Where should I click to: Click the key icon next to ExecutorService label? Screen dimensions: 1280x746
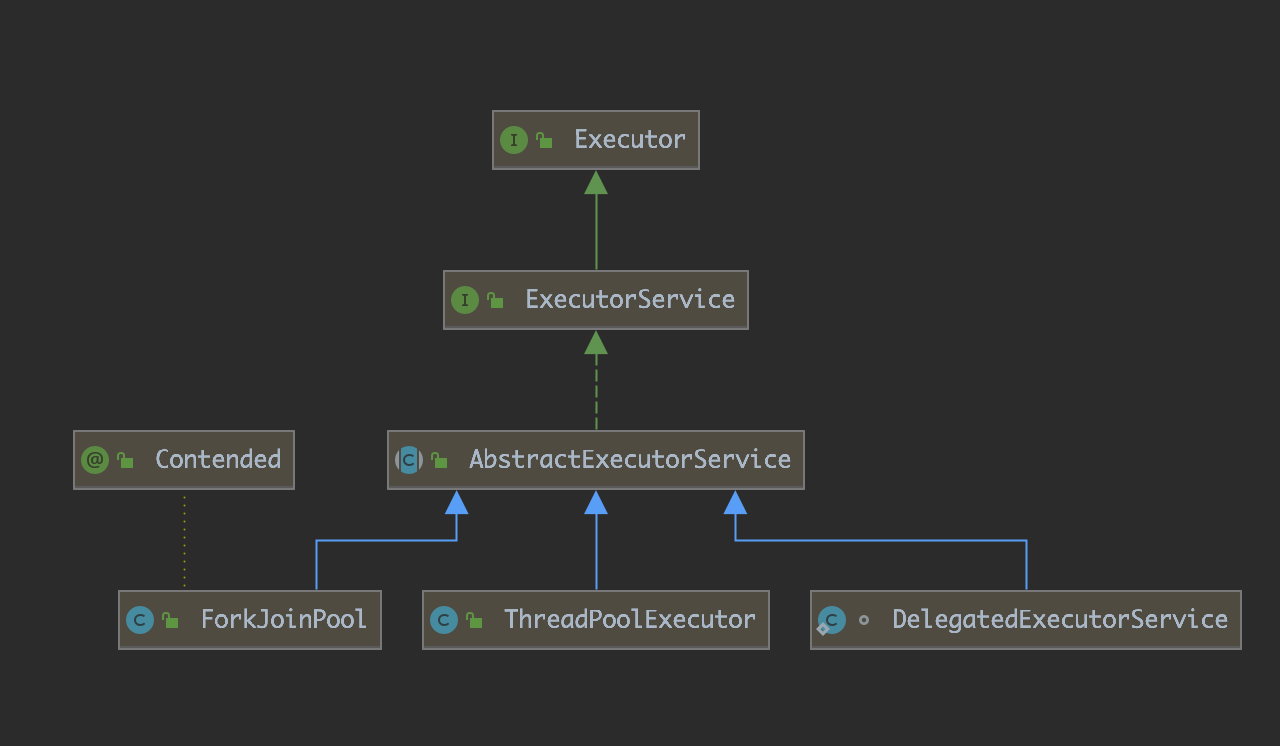coord(492,300)
